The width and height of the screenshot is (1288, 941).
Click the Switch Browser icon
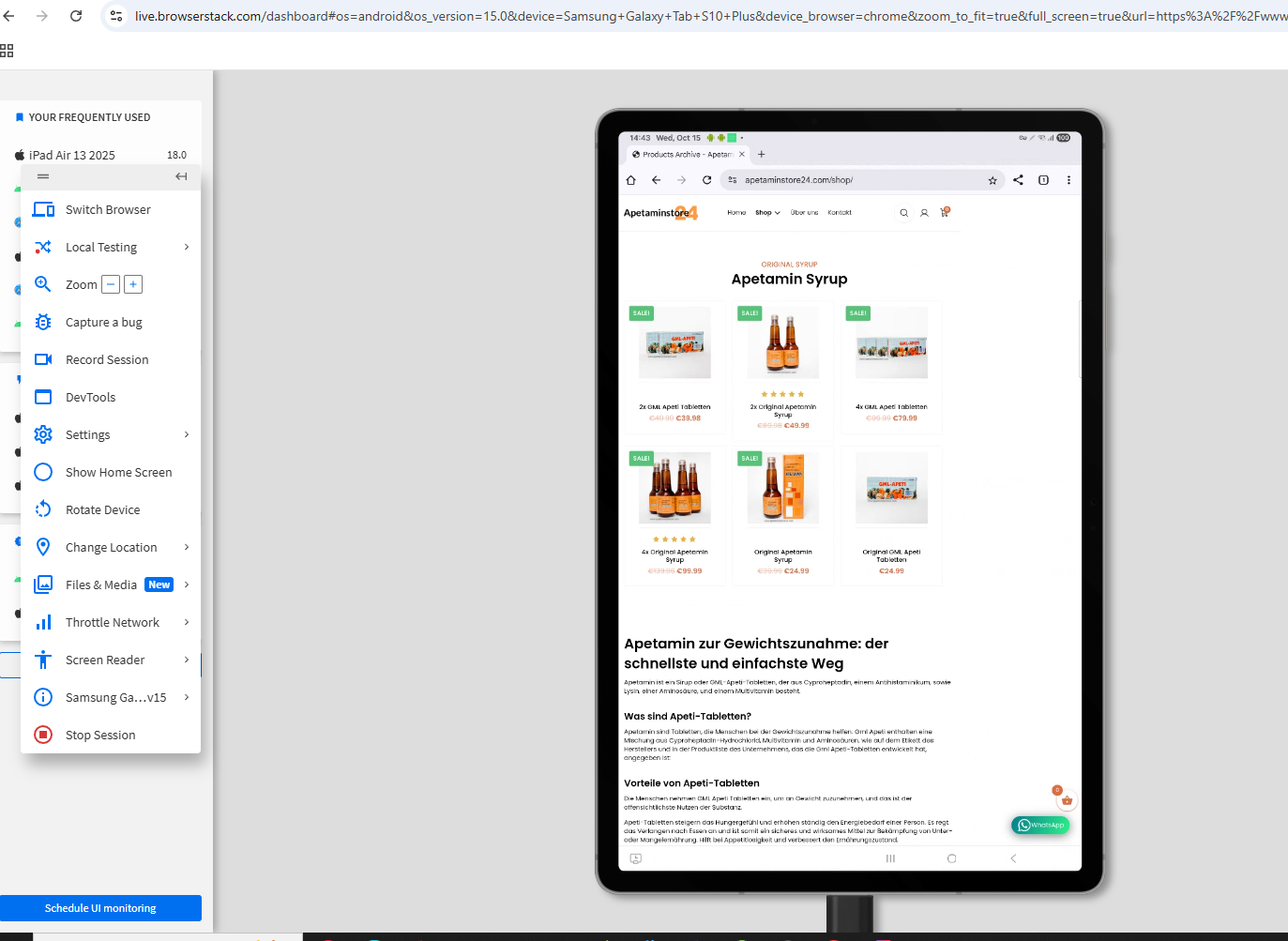pos(43,209)
